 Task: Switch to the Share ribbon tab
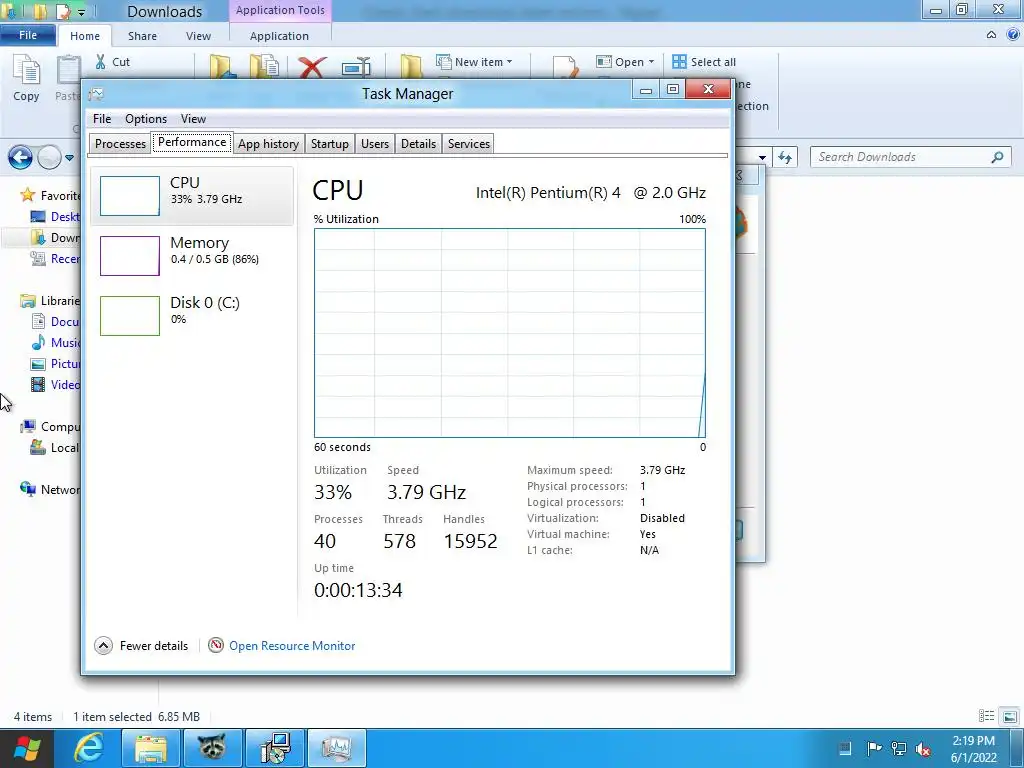(142, 36)
